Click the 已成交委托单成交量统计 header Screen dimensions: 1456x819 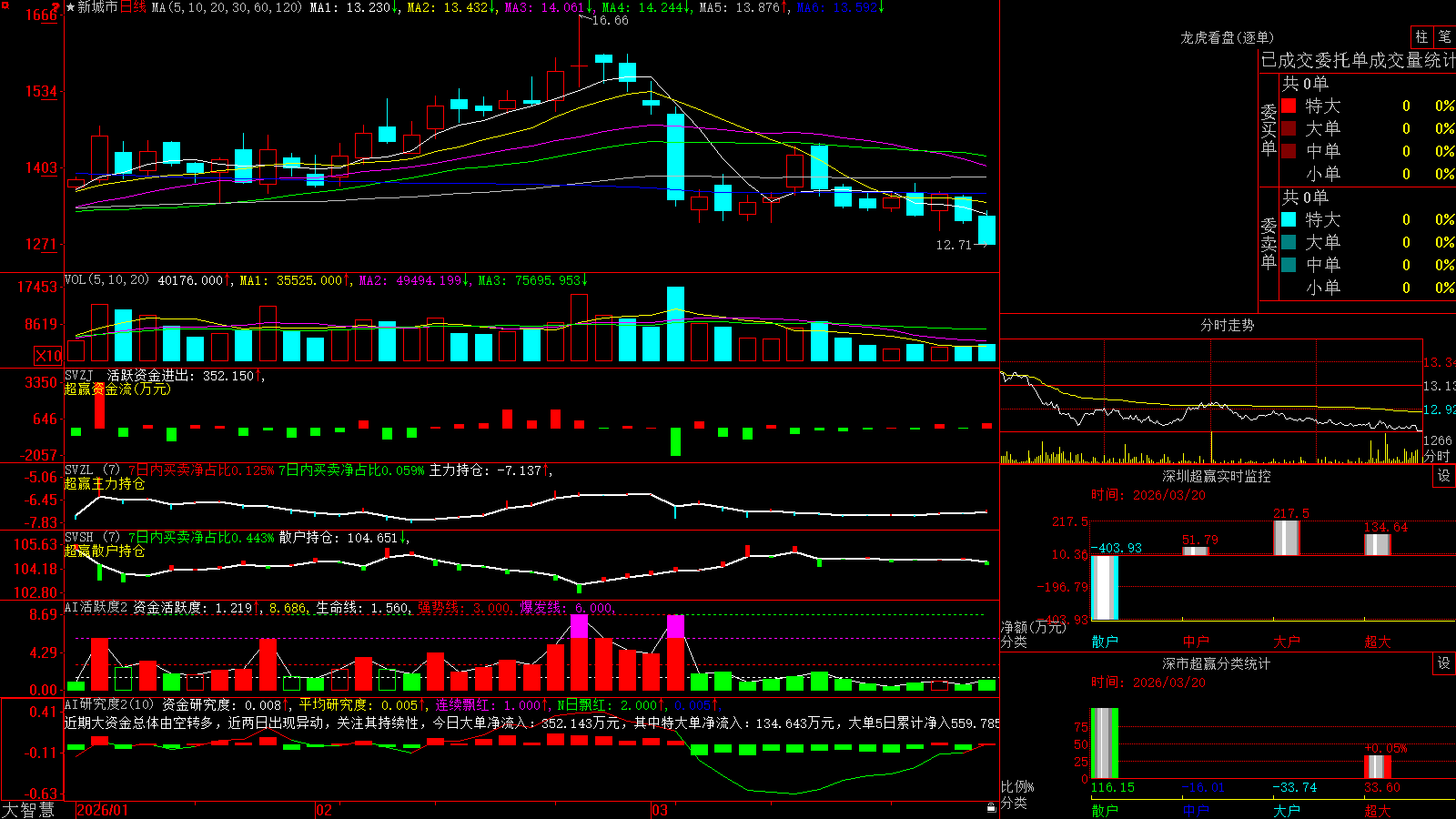tap(1358, 60)
